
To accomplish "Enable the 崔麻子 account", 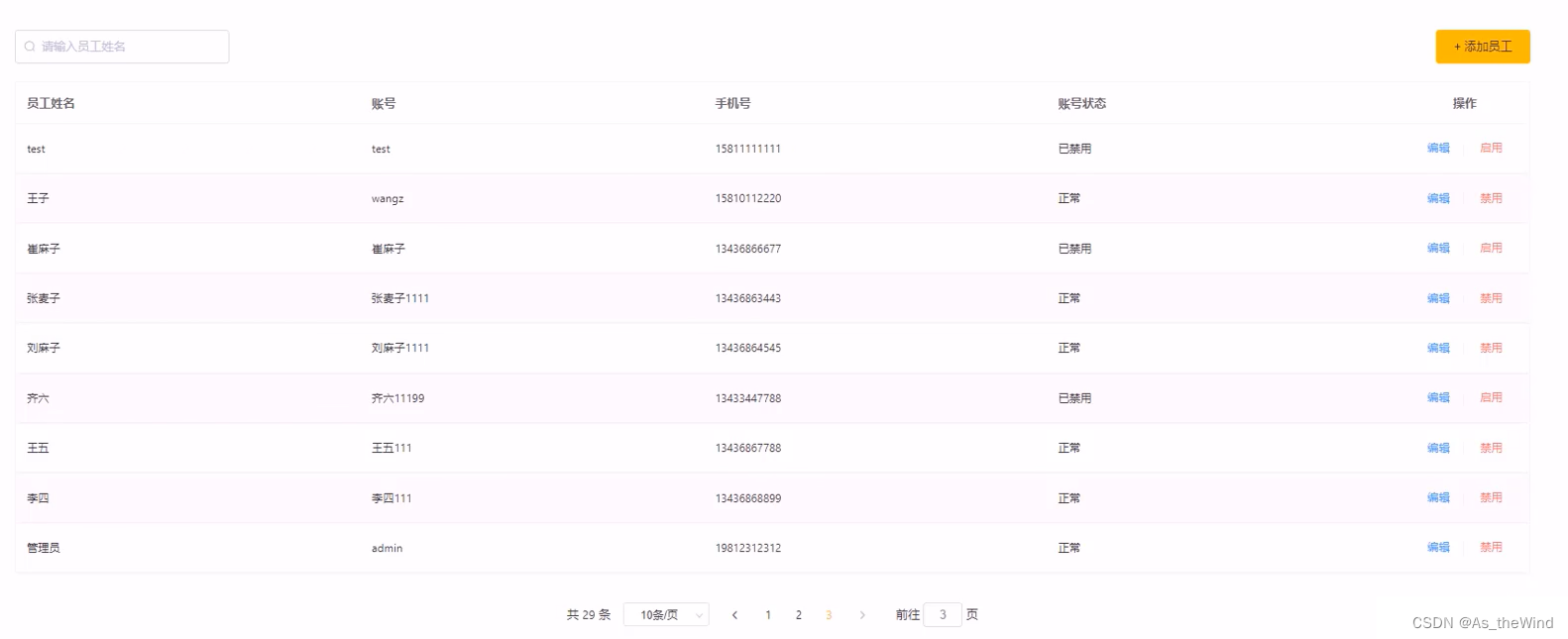I will tap(1491, 249).
